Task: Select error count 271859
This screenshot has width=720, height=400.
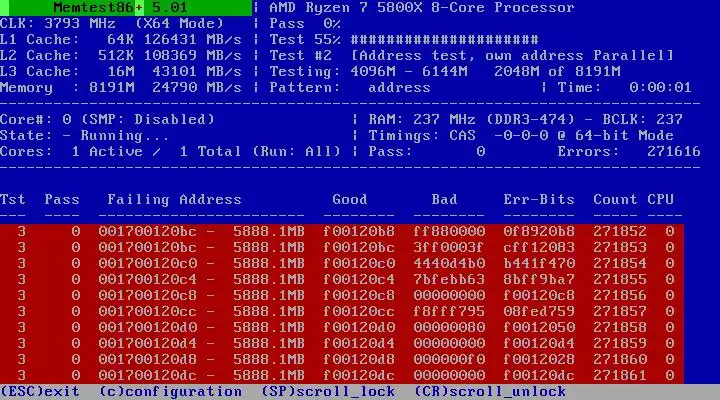Action: 620,344
